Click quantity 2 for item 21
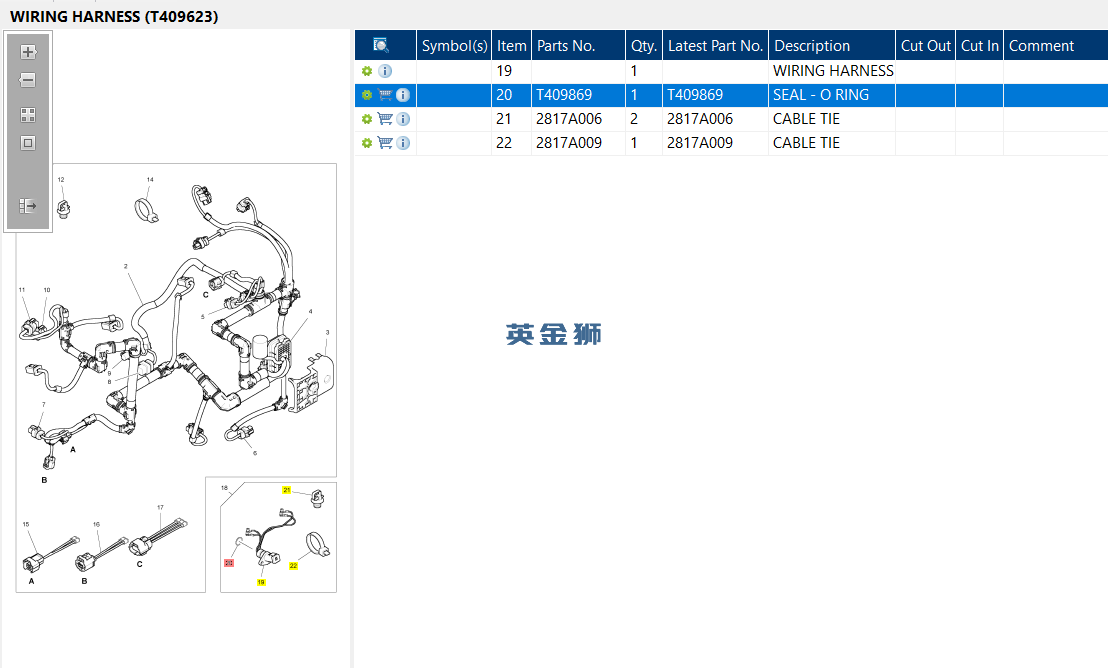Screen dimensions: 1108x668 coord(634,119)
